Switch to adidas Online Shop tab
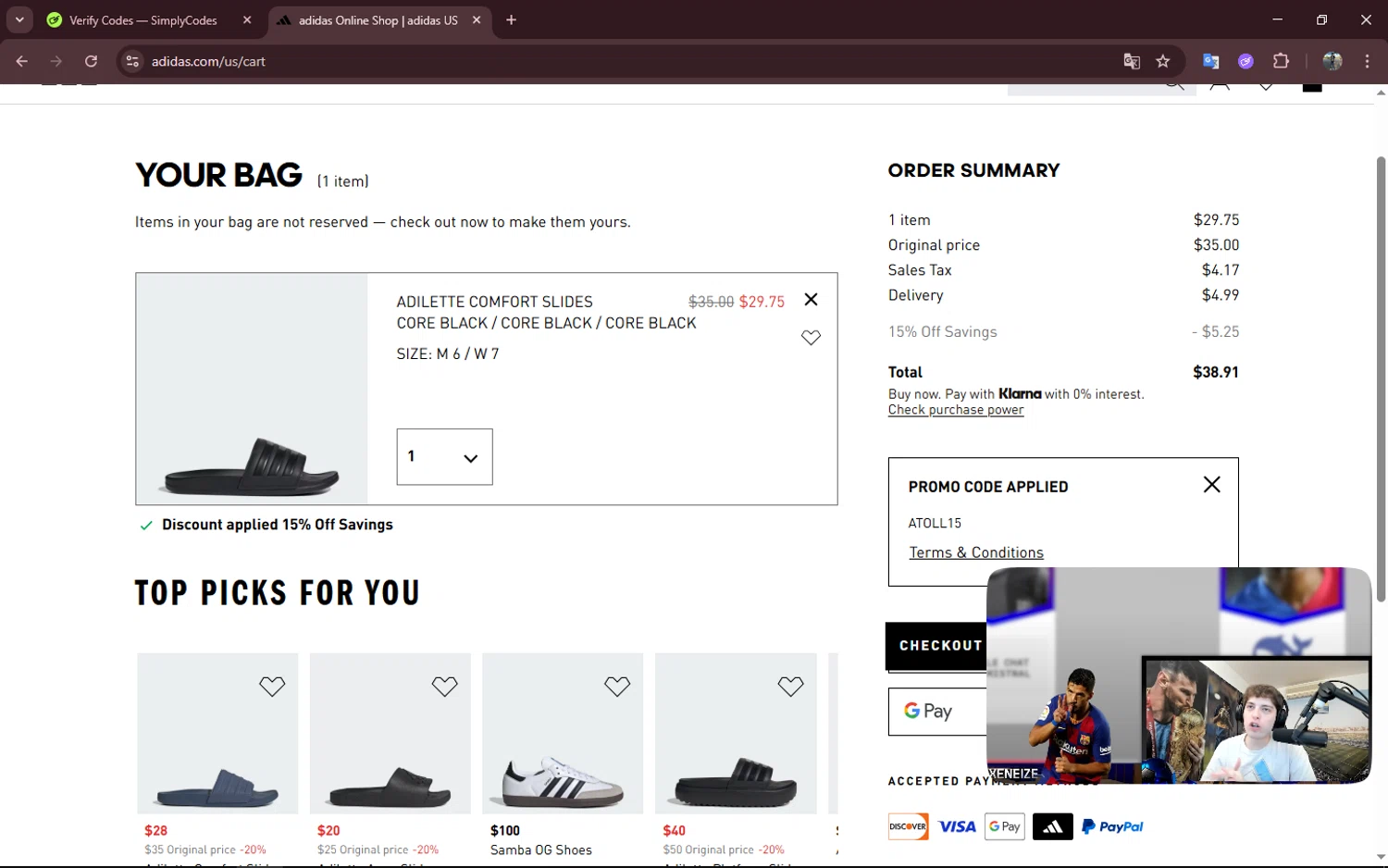 (x=378, y=20)
